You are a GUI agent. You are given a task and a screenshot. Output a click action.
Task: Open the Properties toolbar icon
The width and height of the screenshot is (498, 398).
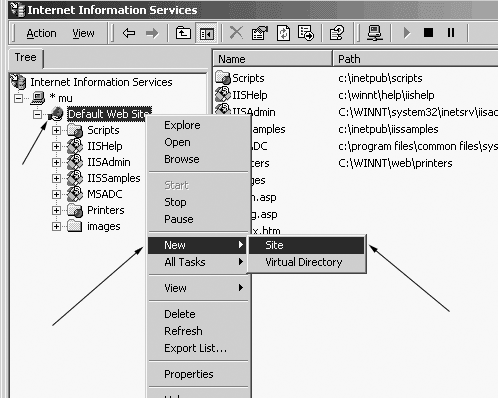(260, 33)
